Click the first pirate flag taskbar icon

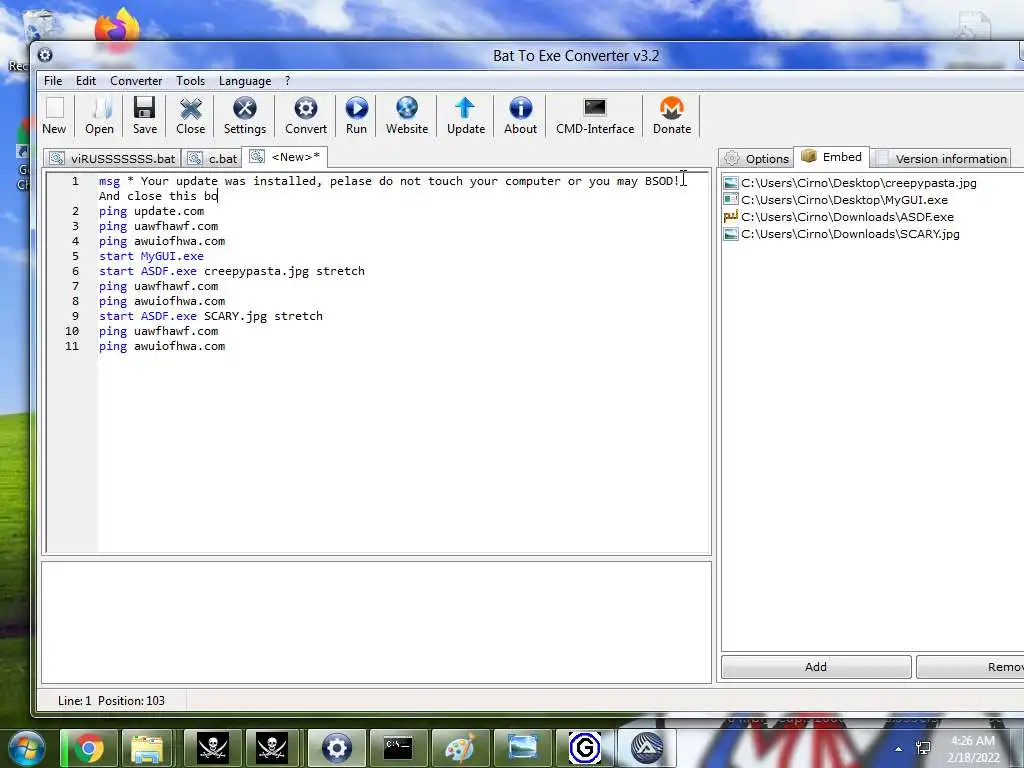[213, 747]
